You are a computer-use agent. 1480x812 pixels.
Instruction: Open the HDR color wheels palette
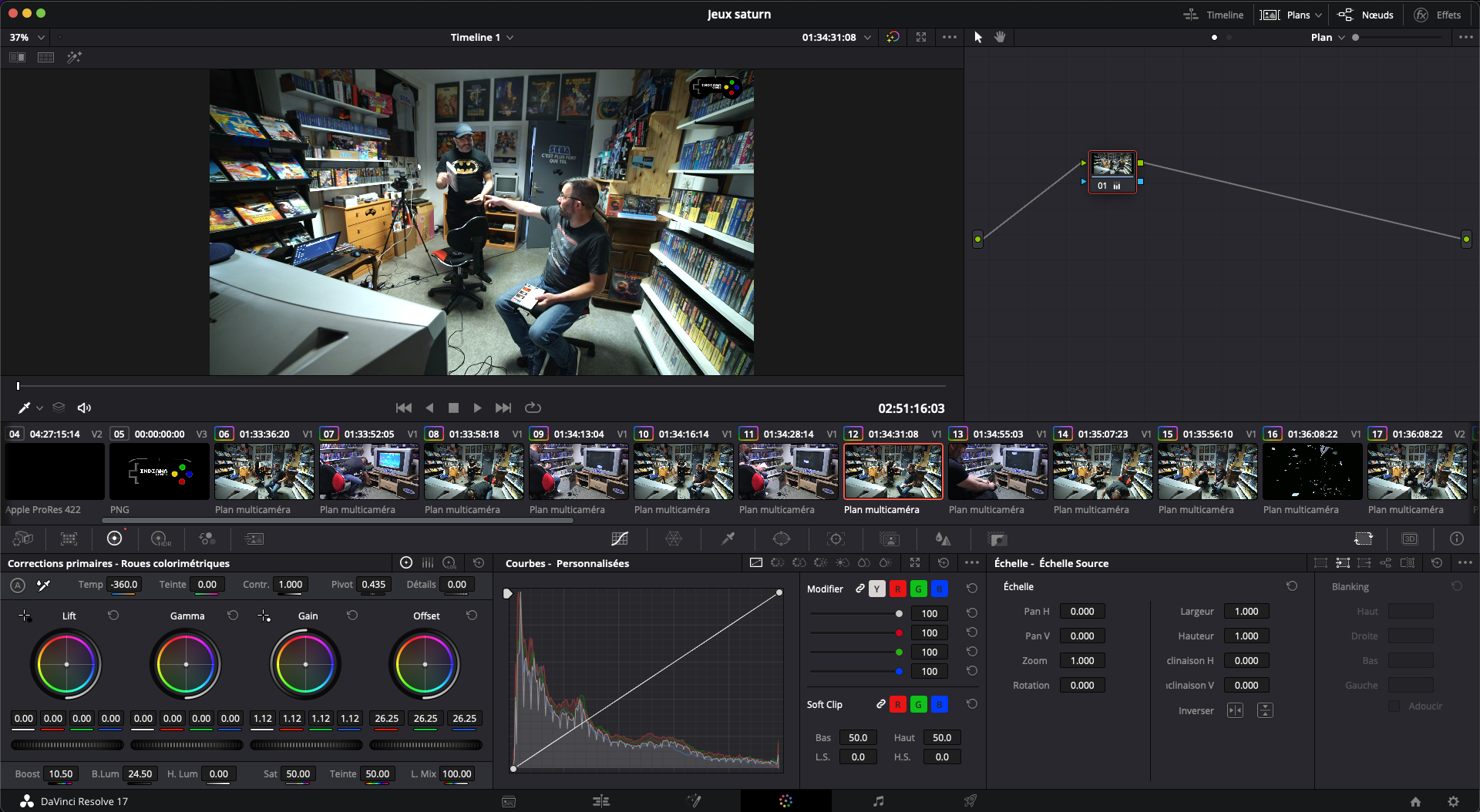pyautogui.click(x=160, y=539)
